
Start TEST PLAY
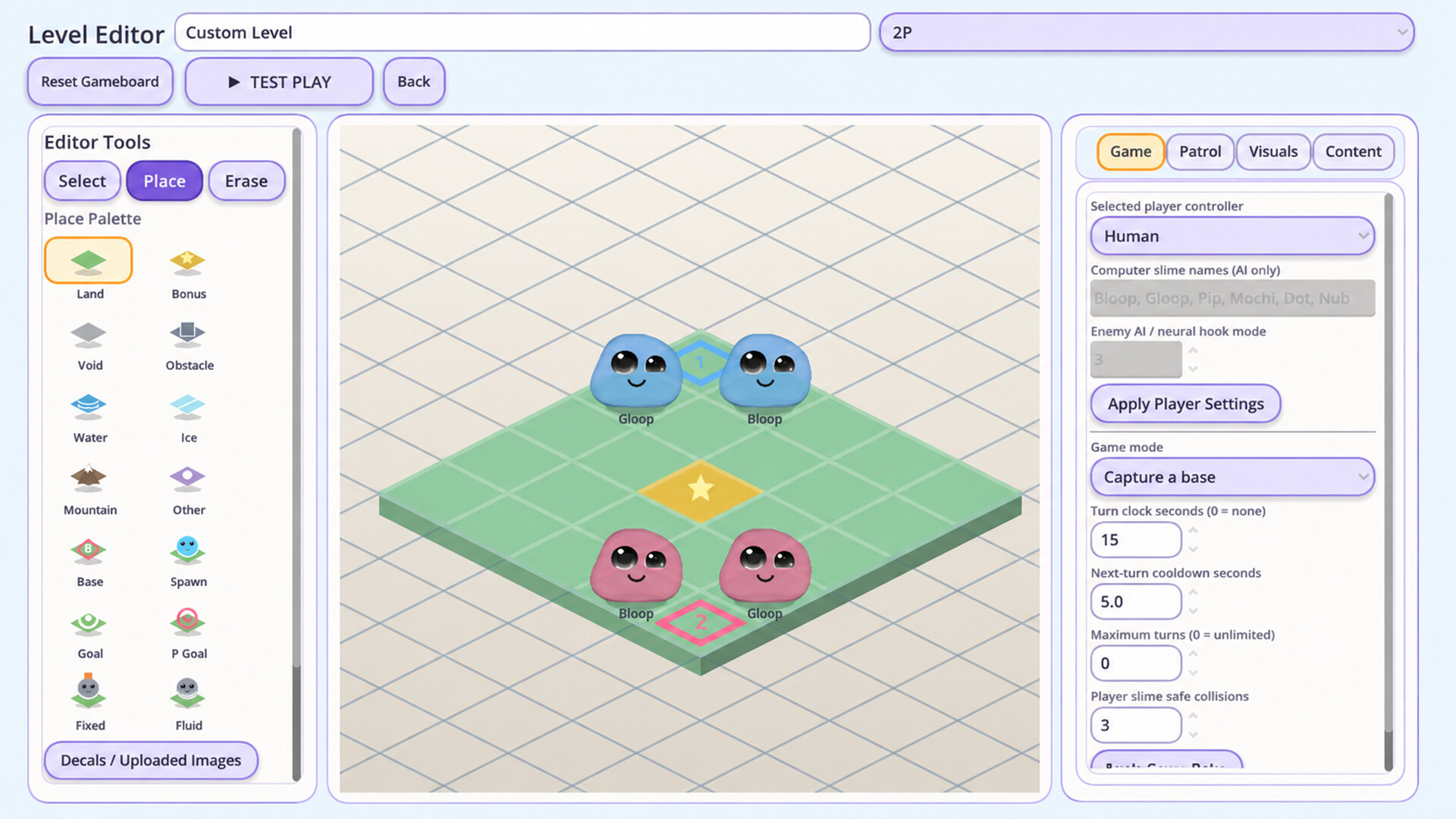(279, 82)
